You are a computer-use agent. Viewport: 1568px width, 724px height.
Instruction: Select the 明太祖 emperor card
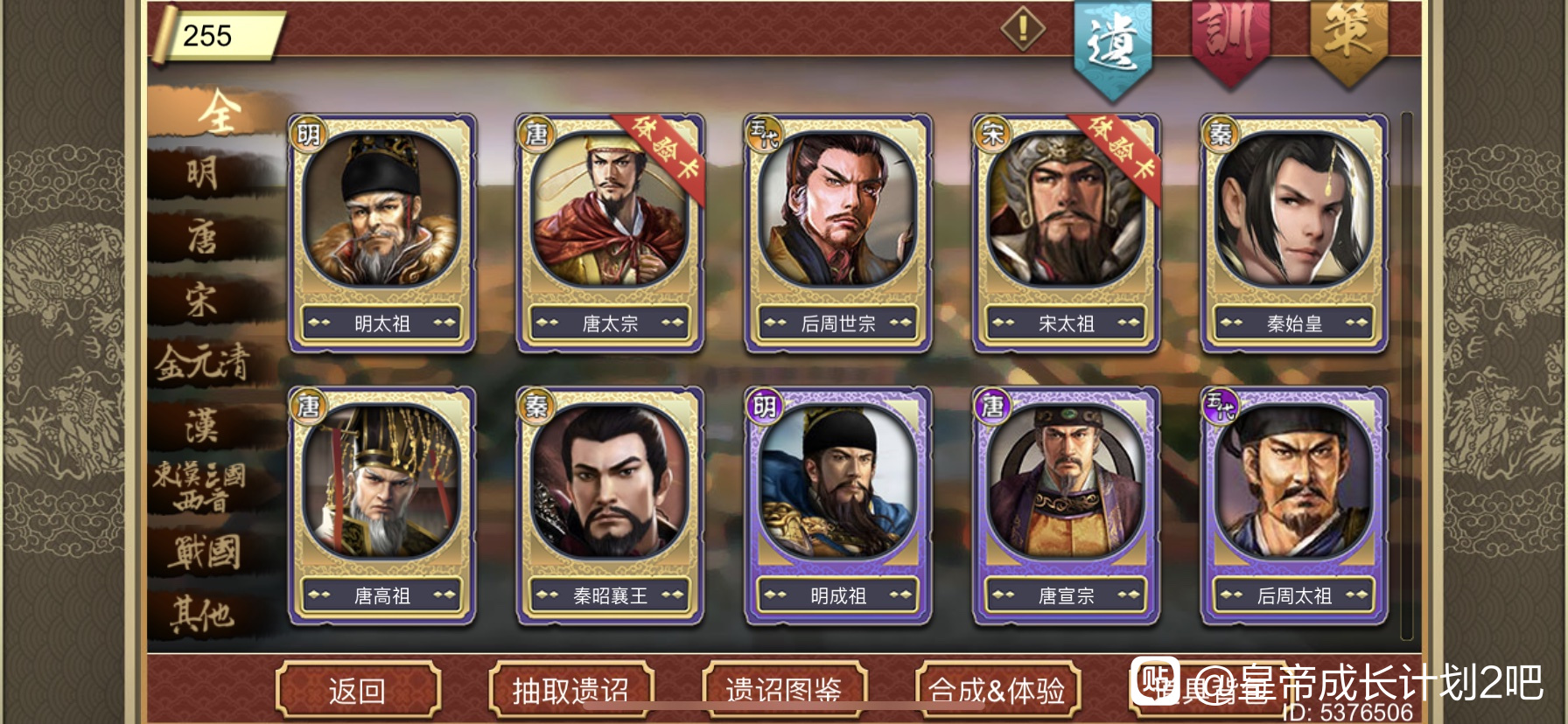[x=382, y=233]
